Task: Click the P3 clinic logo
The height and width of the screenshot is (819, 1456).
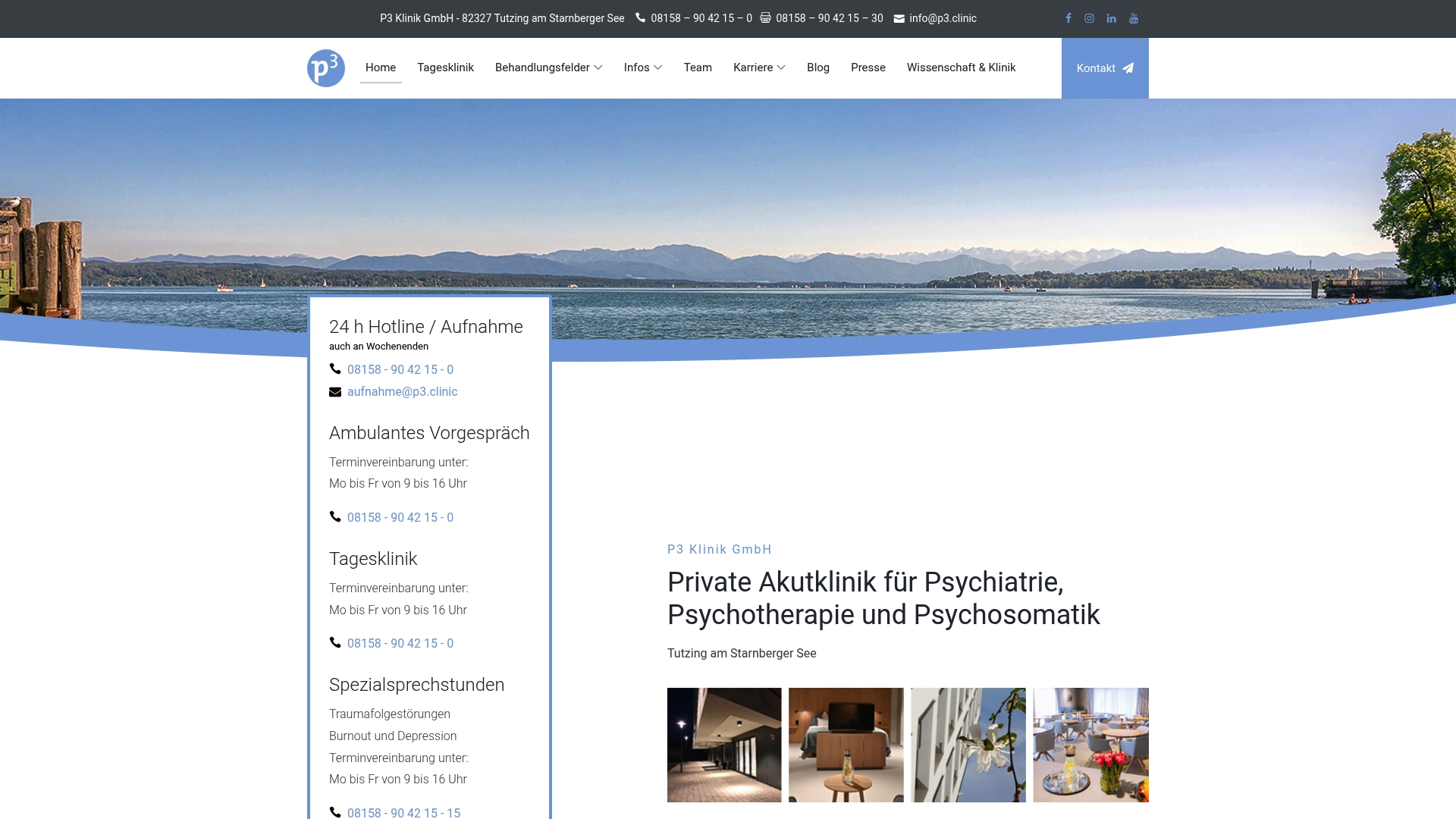Action: click(326, 68)
